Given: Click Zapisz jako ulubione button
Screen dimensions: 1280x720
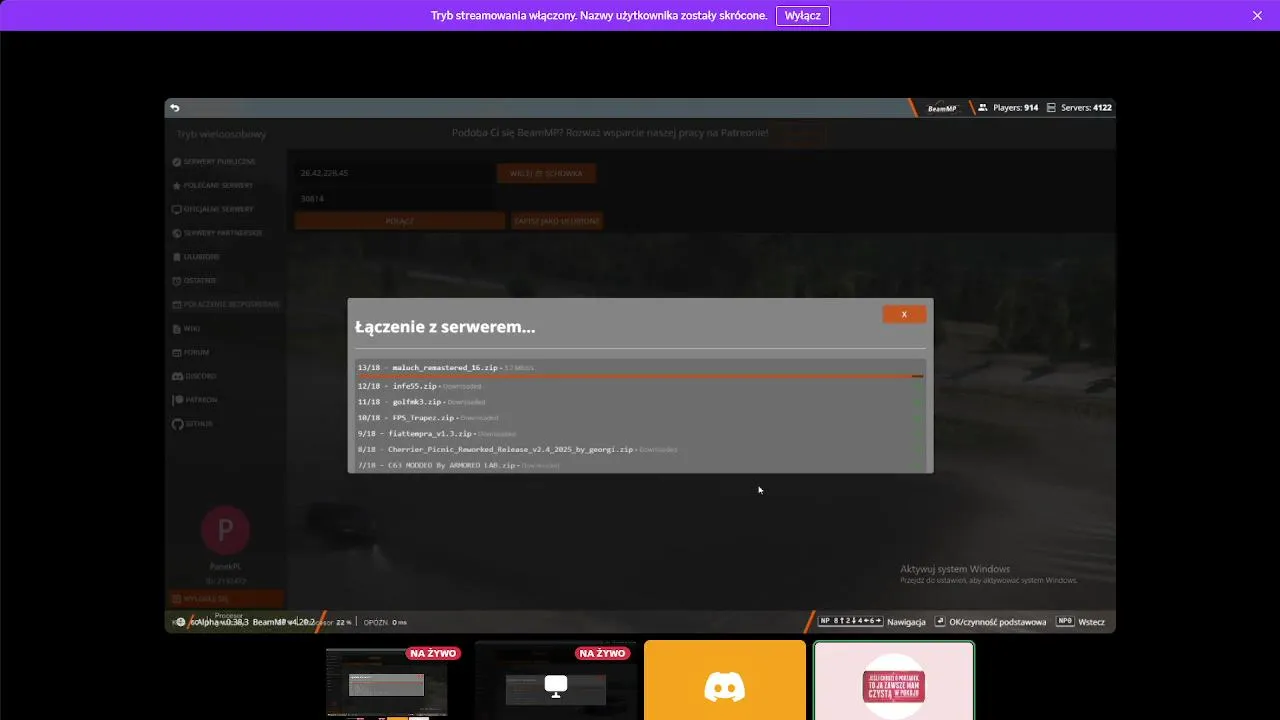Looking at the screenshot, I should click(x=557, y=221).
